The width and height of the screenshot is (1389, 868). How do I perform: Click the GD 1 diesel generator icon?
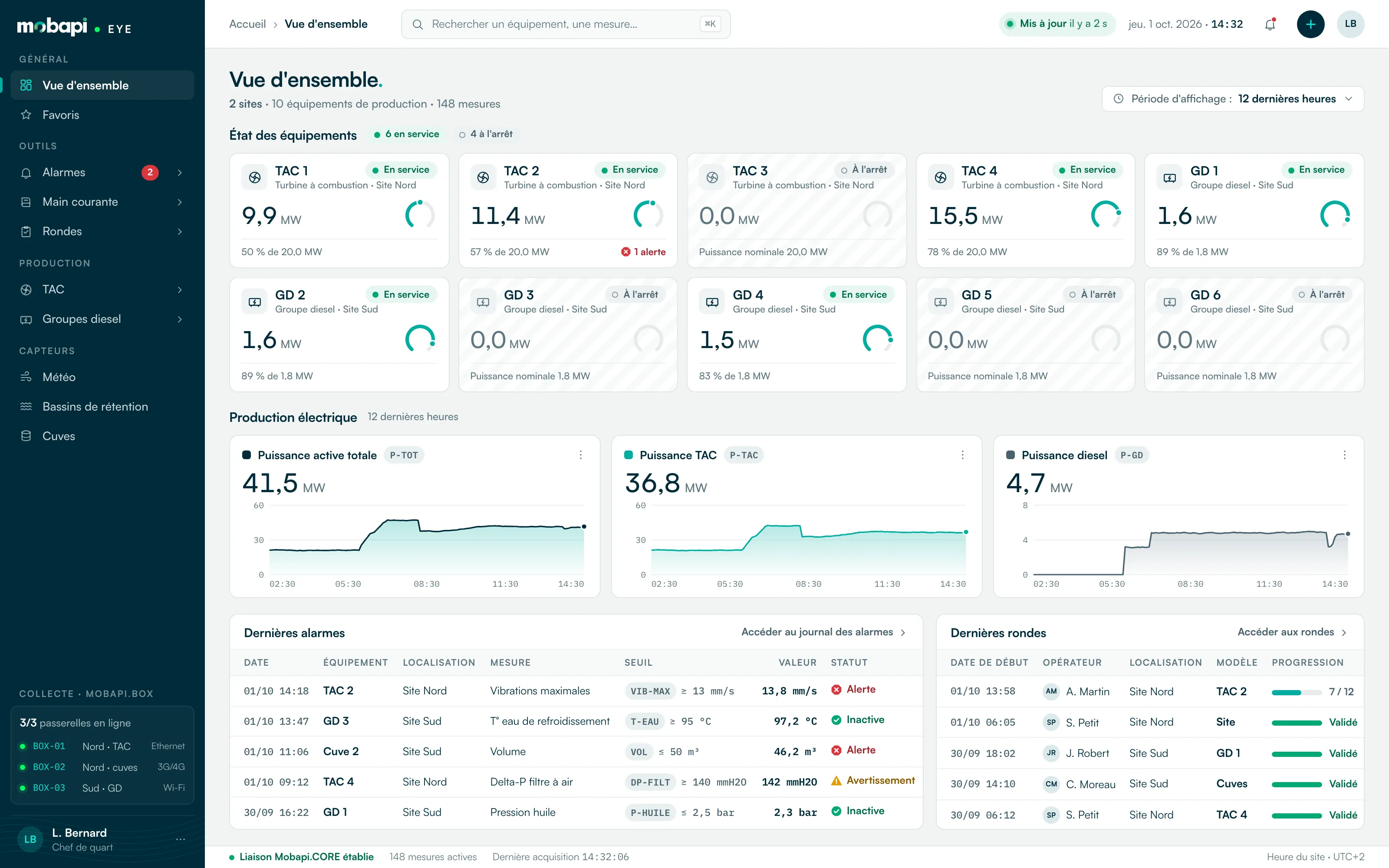tap(1170, 178)
